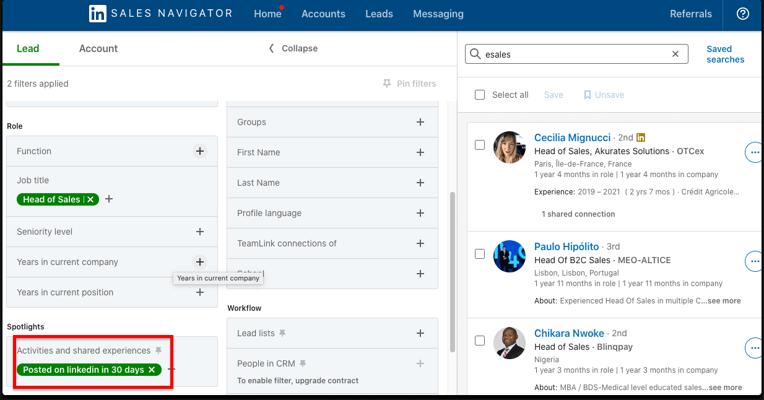Clear the search field with X icon
The height and width of the screenshot is (400, 764).
coord(675,54)
